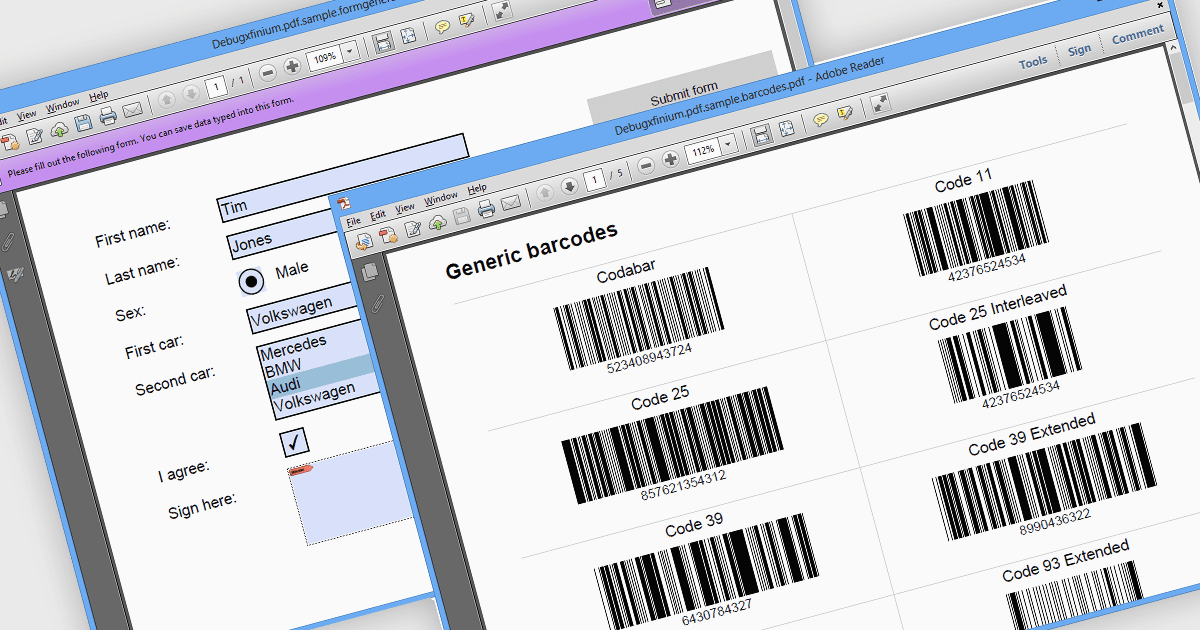Click fit full page icon in form window
Screen dimensions: 1200x630
click(x=408, y=36)
